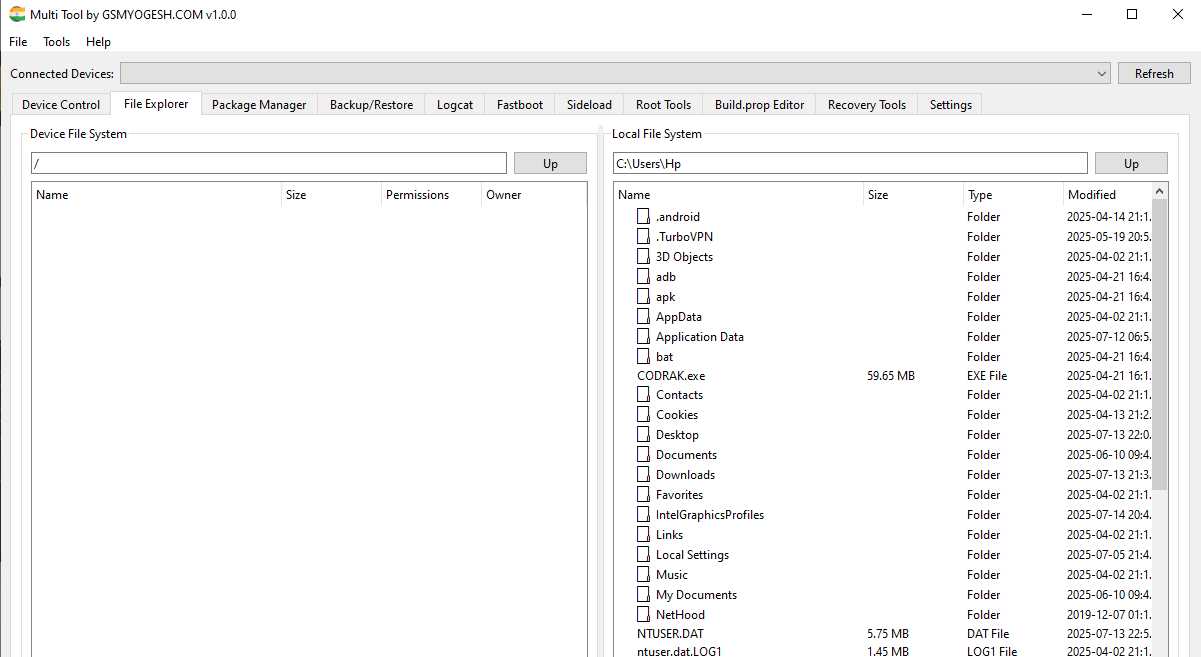The width and height of the screenshot is (1201, 657).
Task: Click the folder icon beside adb
Action: click(643, 276)
